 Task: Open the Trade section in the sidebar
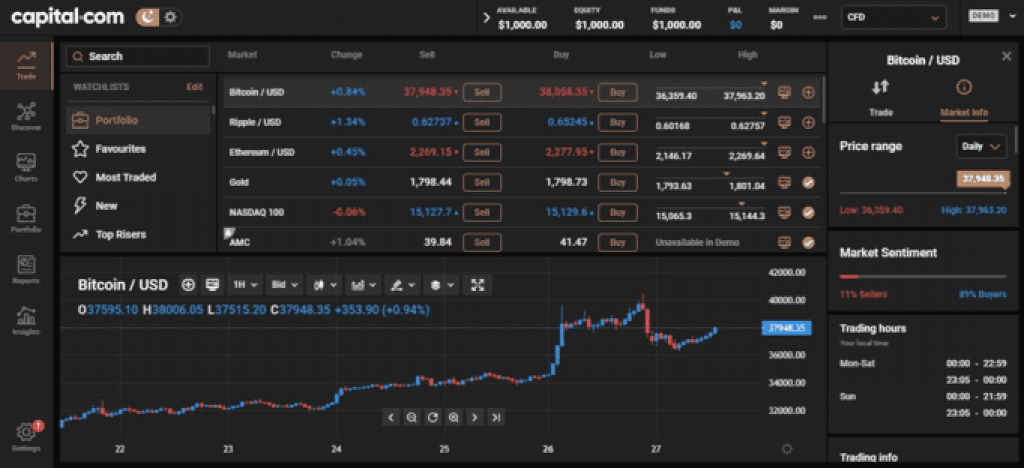[x=27, y=65]
